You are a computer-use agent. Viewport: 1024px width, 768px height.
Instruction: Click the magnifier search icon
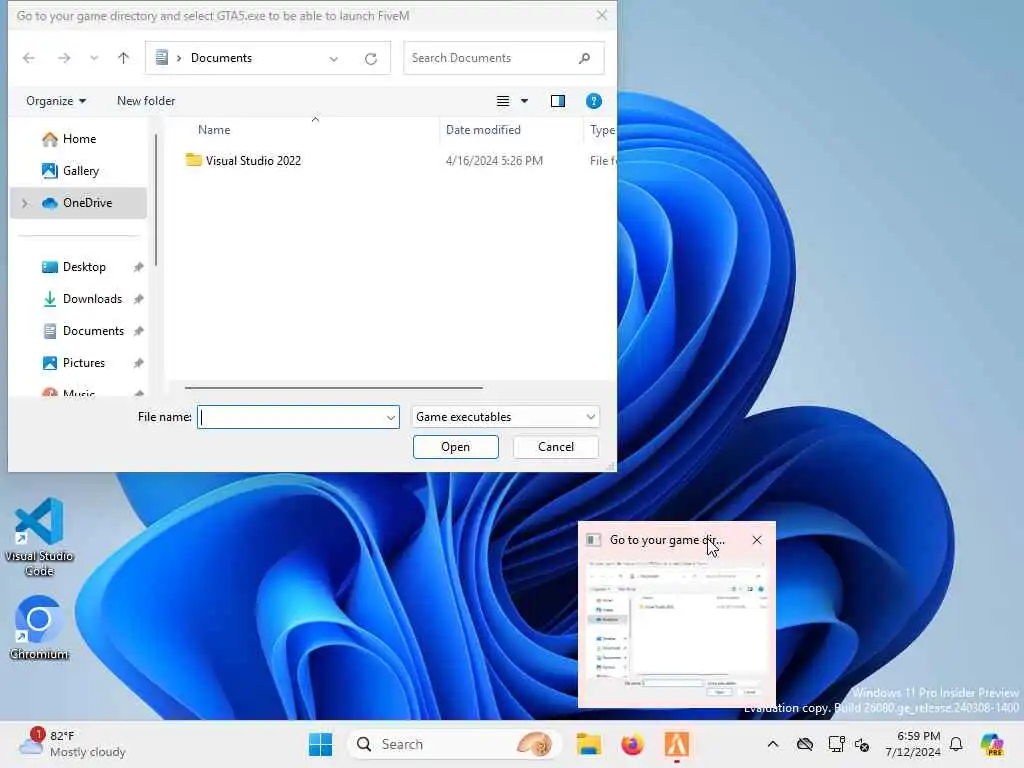(x=584, y=58)
